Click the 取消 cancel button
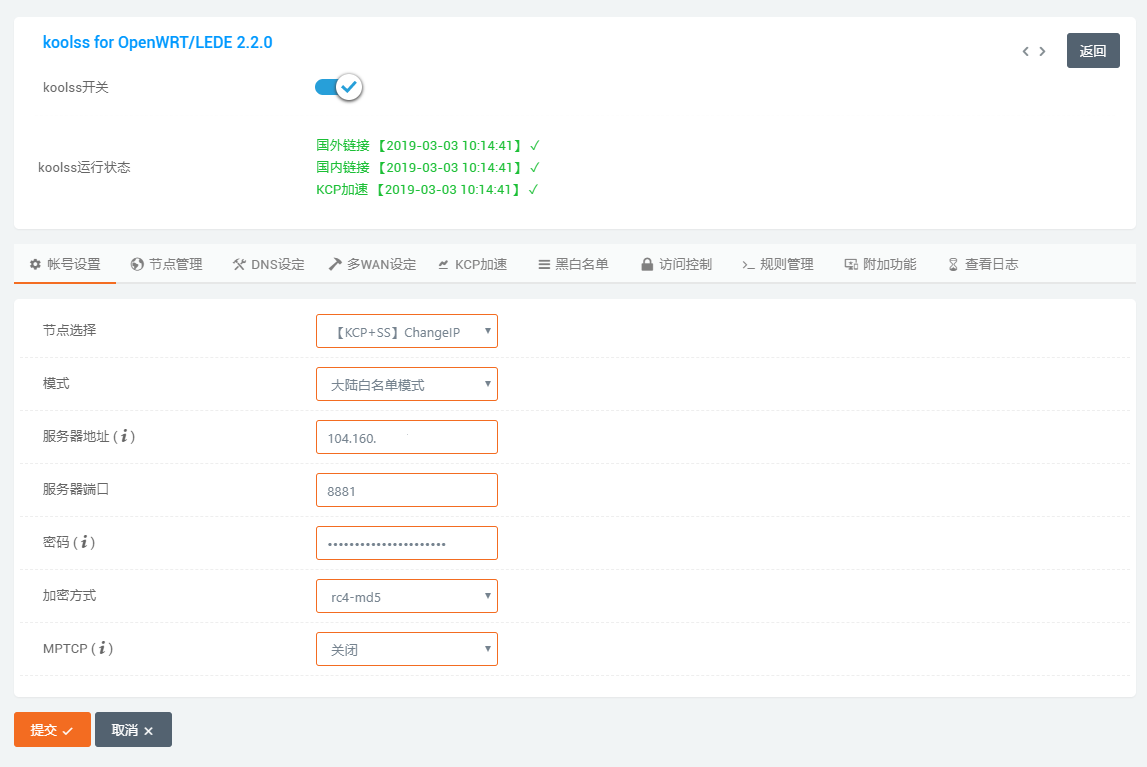The width and height of the screenshot is (1147, 767). pyautogui.click(x=133, y=730)
